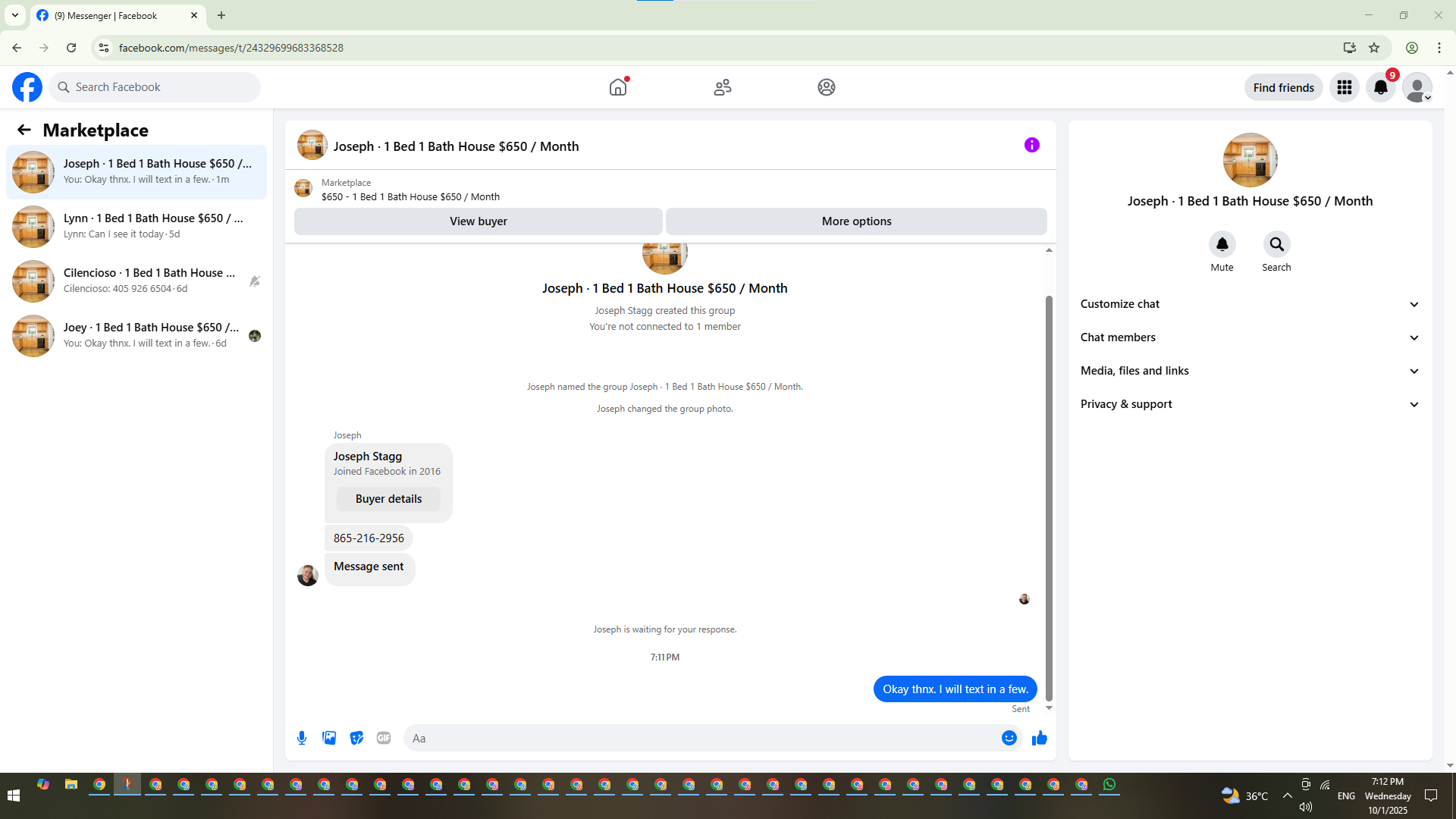1456x819 pixels.
Task: Expand Media, files and links section
Action: click(1249, 371)
